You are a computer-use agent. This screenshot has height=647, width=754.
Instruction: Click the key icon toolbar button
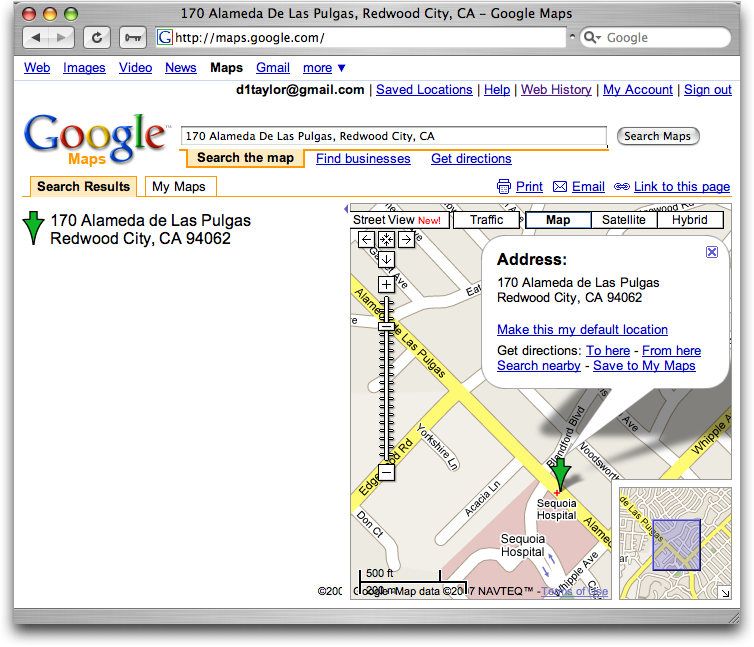(x=133, y=38)
